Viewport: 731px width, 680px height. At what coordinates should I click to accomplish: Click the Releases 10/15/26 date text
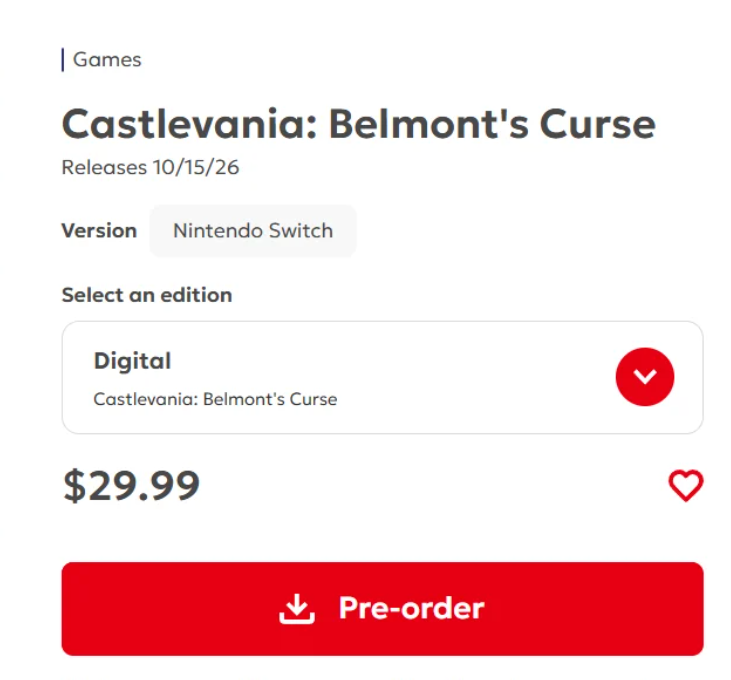coord(151,167)
